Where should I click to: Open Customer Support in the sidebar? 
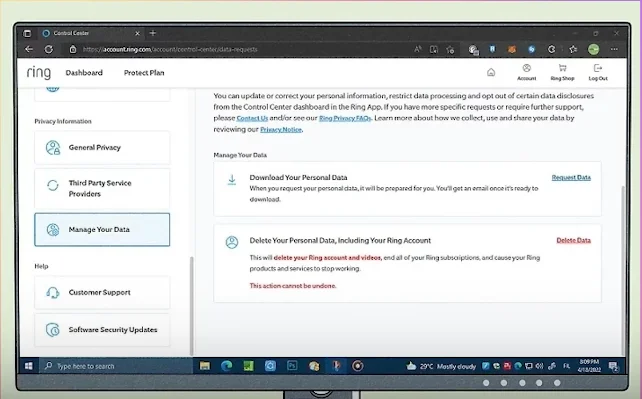point(102,292)
